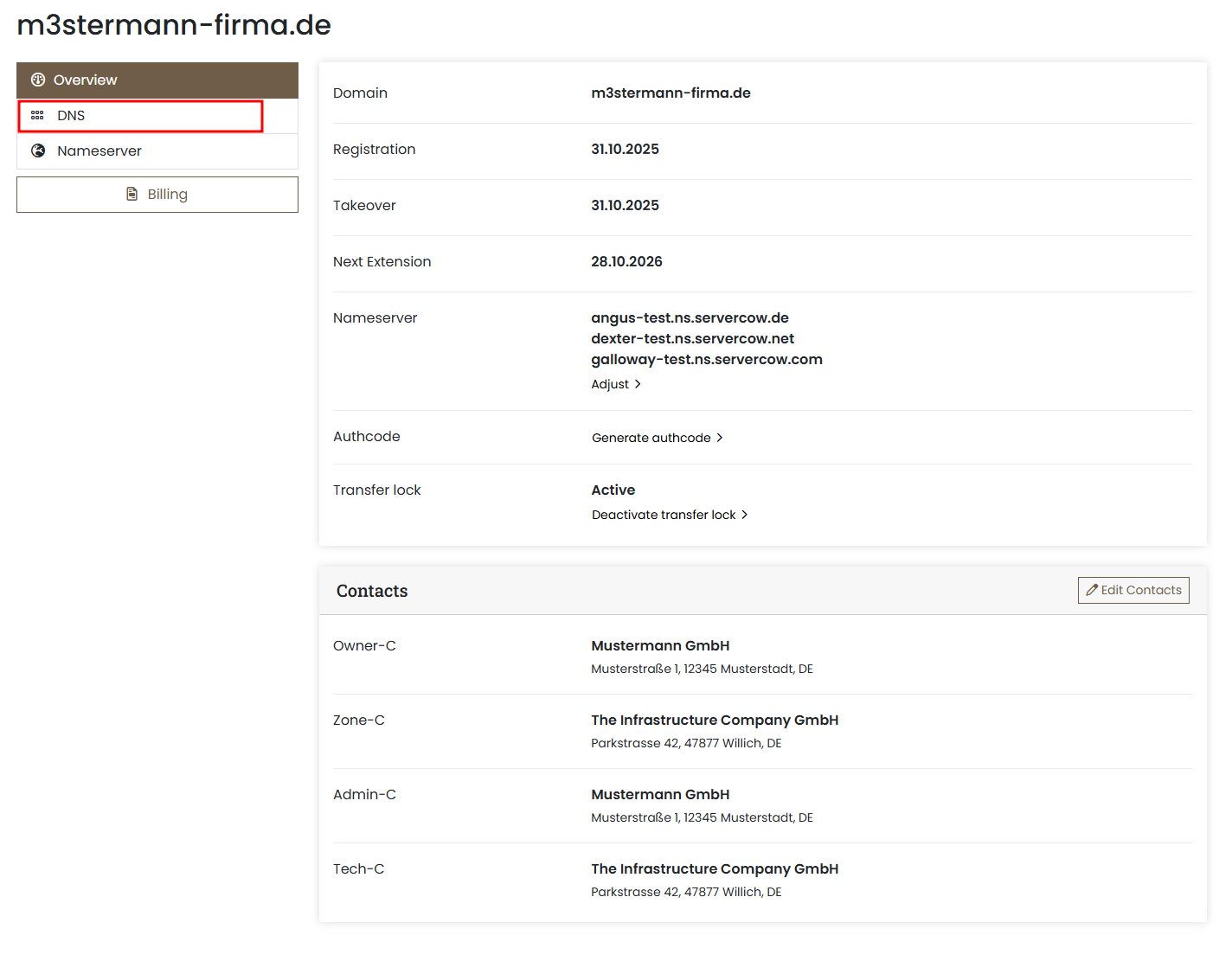
Task: Click the globe icon next to Nameserver
Action: pos(38,151)
